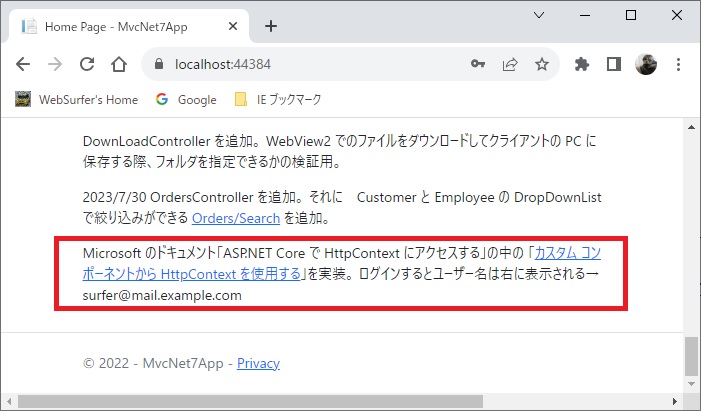Image resolution: width=701 pixels, height=411 pixels.
Task: Open Chrome's three-dot menu
Action: coord(678,64)
